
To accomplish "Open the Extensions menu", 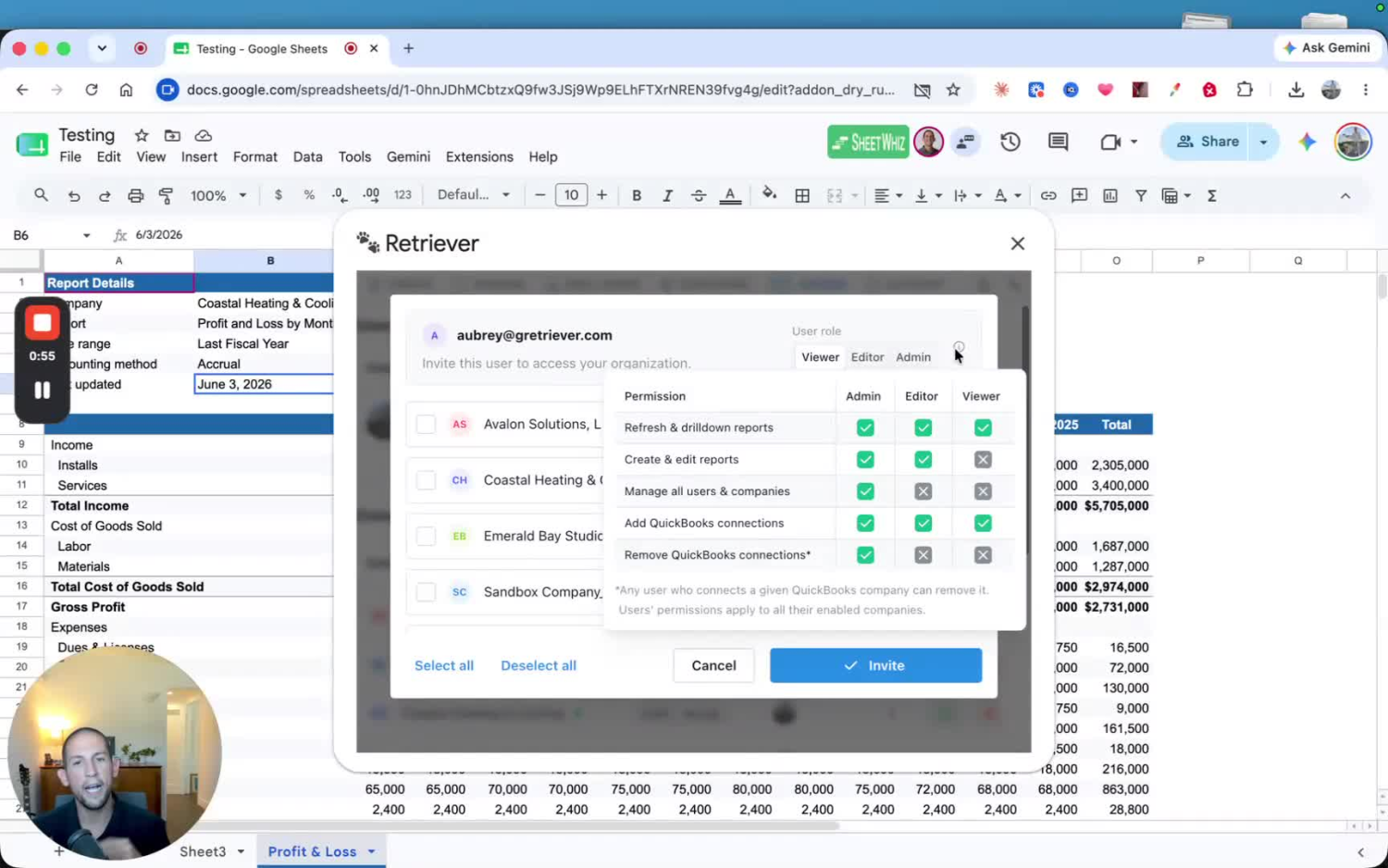I will tap(479, 157).
